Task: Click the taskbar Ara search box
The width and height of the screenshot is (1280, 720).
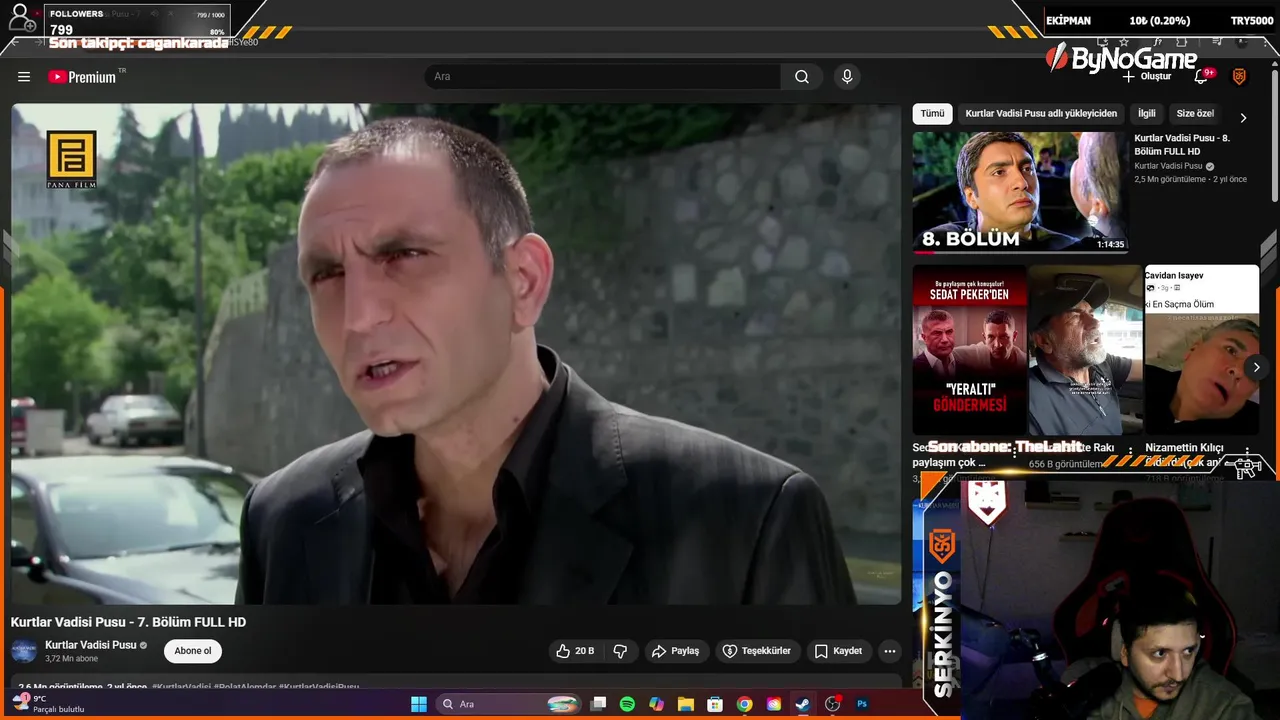Action: (510, 704)
